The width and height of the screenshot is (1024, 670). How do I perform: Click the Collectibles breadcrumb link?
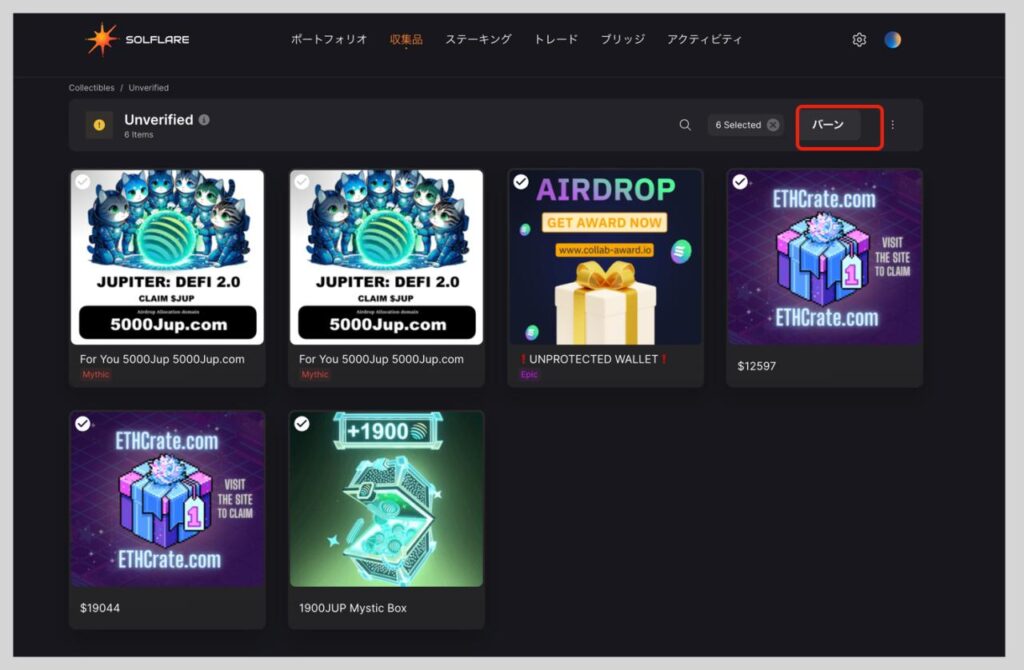[91, 88]
